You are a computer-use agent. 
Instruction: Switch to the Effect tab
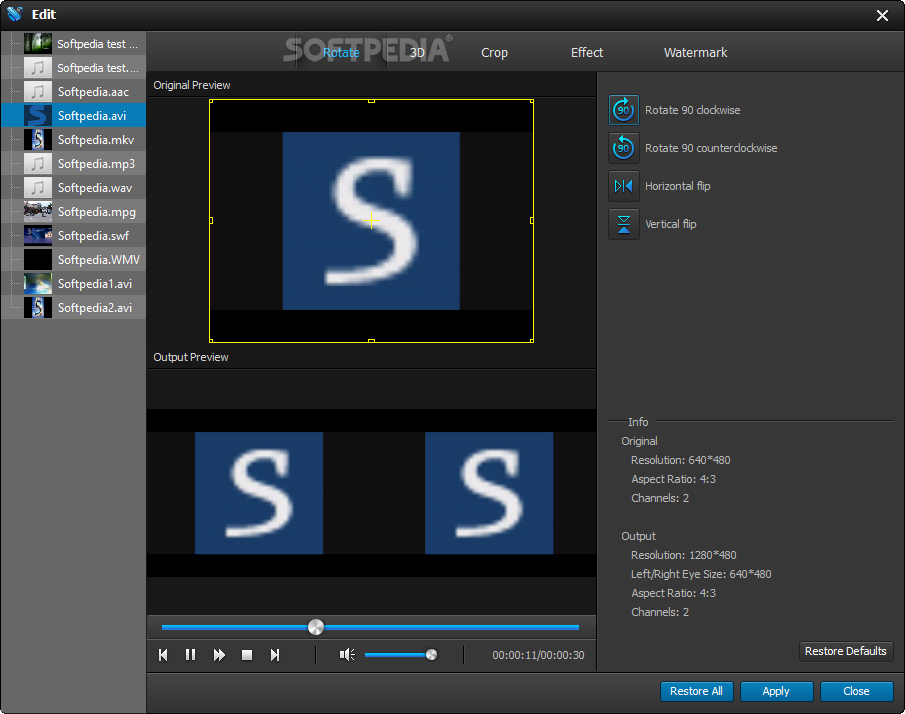587,53
